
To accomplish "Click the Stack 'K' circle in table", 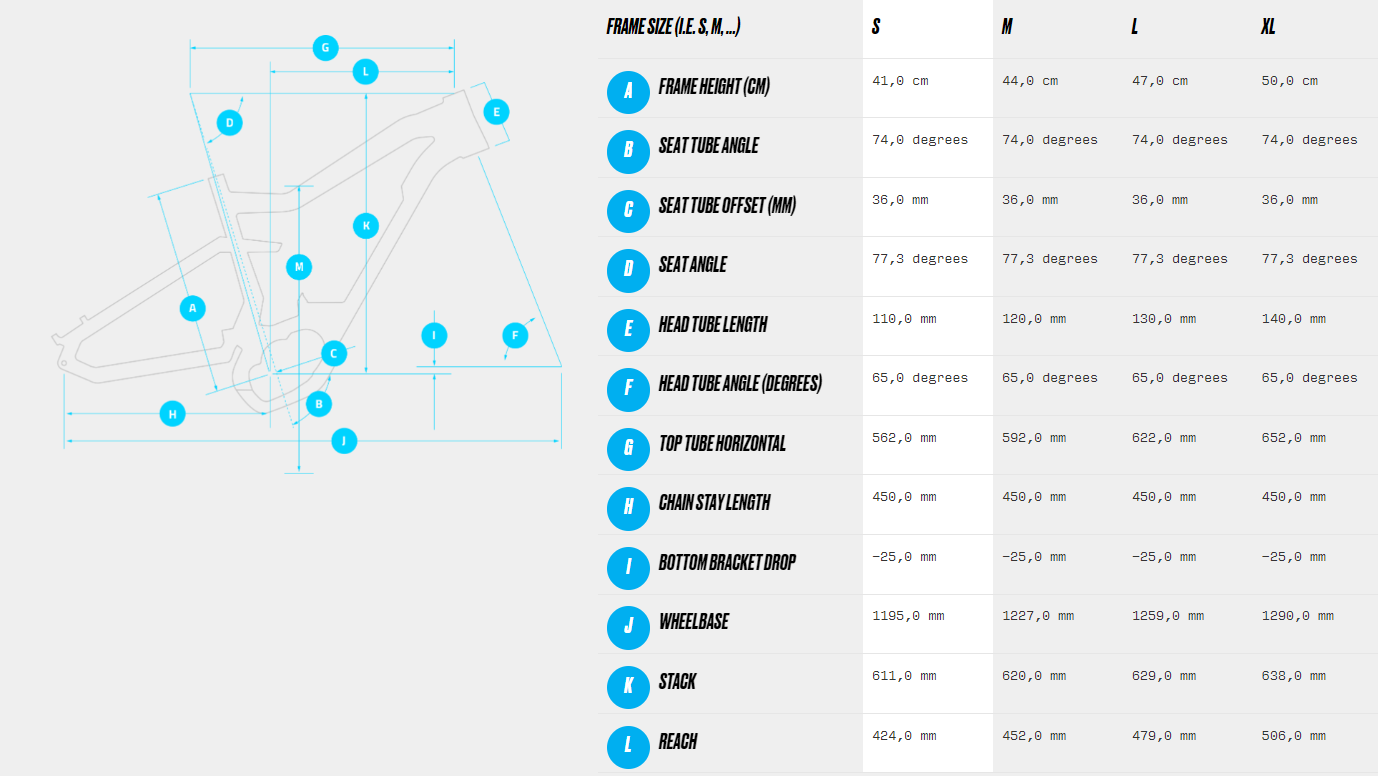I will coord(628,687).
